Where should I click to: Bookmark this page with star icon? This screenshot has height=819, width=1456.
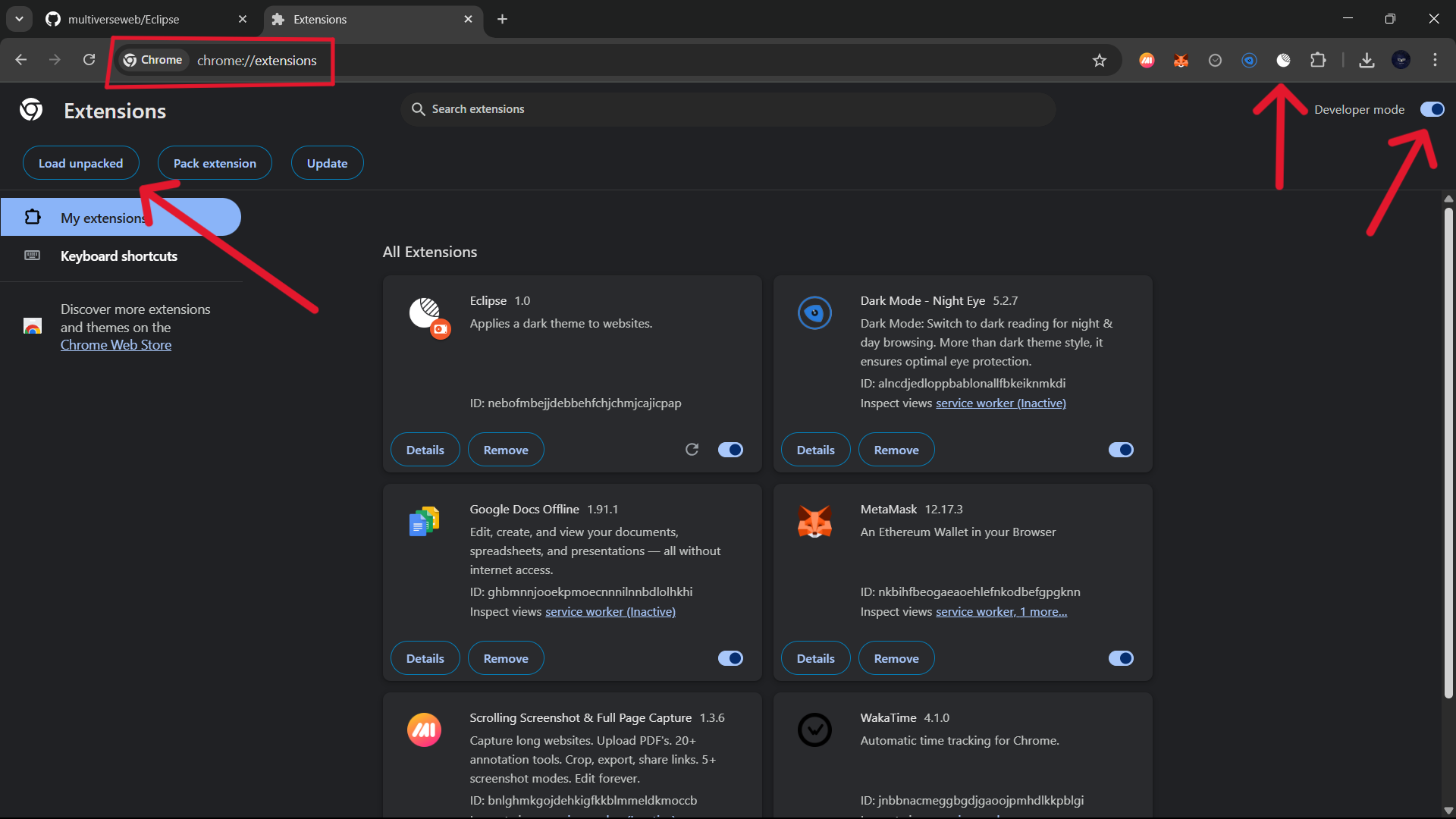[1100, 61]
